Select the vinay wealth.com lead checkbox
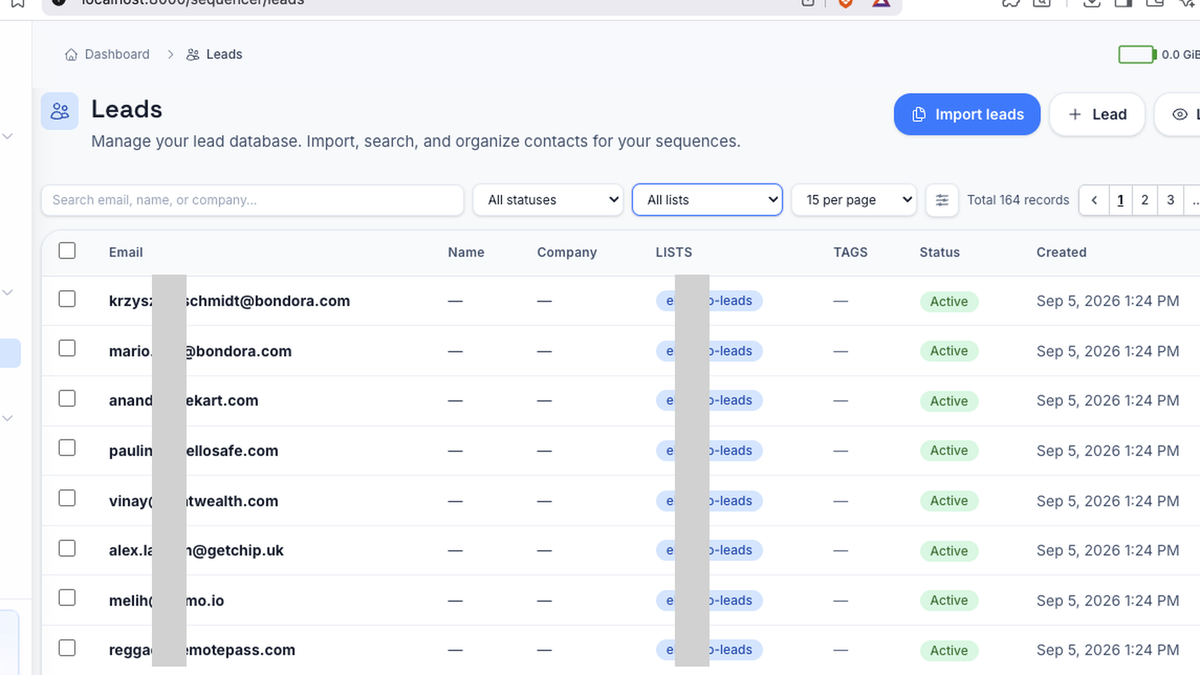This screenshot has width=1200, height=675. point(67,499)
